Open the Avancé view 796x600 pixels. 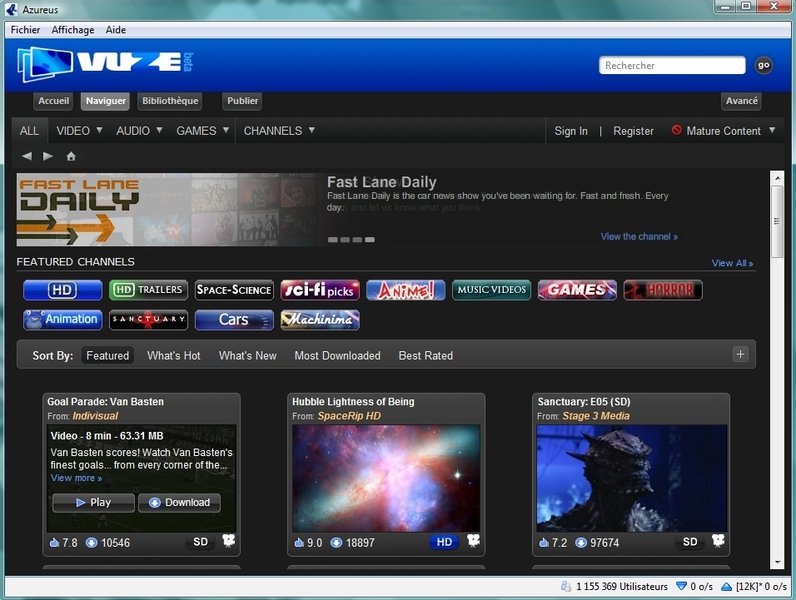pyautogui.click(x=741, y=101)
